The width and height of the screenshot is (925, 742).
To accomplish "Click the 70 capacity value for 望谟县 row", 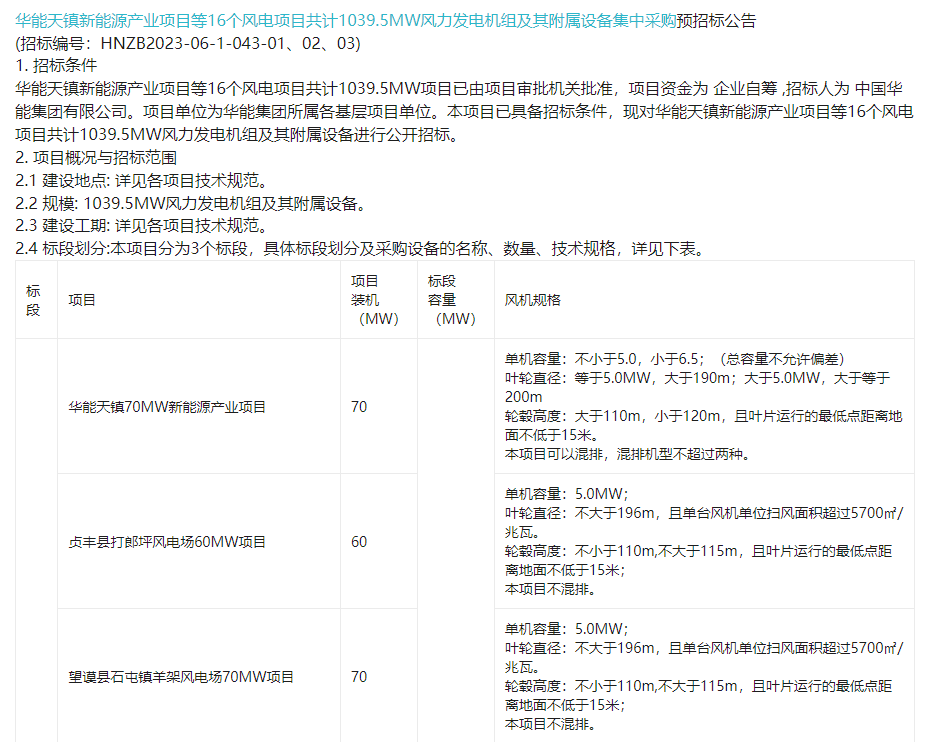I will [359, 677].
